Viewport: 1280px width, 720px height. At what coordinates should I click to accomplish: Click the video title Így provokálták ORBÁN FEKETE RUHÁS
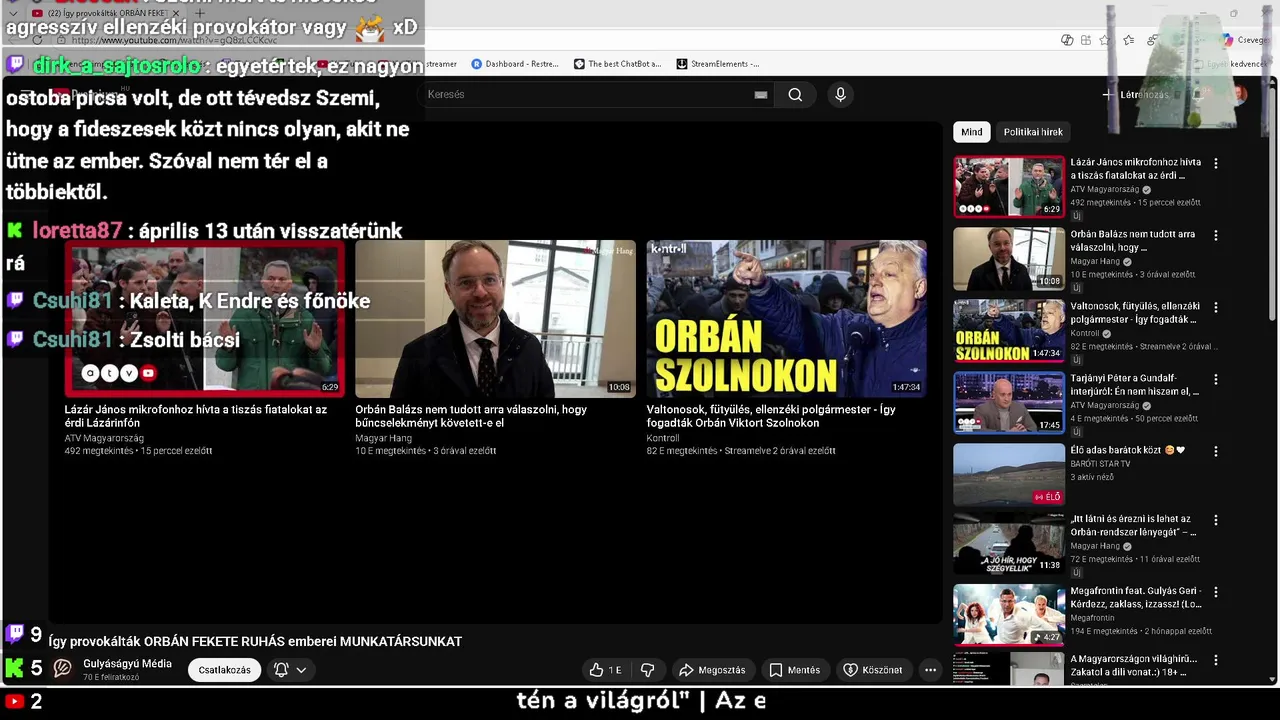pos(255,641)
